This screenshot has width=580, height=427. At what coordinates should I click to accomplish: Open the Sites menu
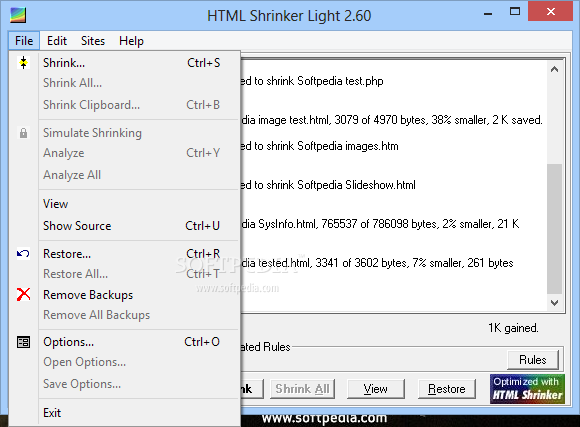pos(93,41)
